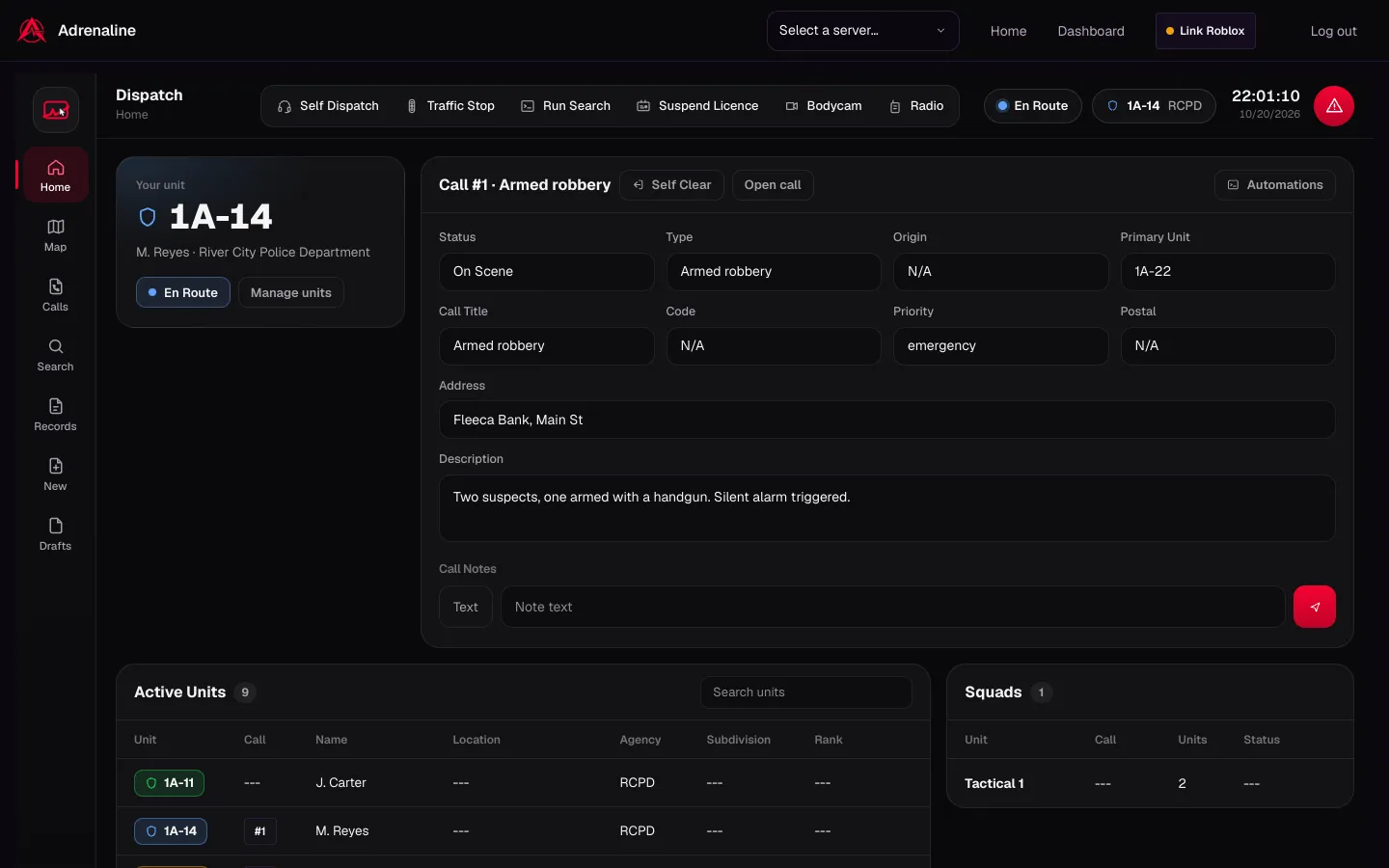Click the red panic alert icon
This screenshot has width=1389, height=868.
point(1334,106)
